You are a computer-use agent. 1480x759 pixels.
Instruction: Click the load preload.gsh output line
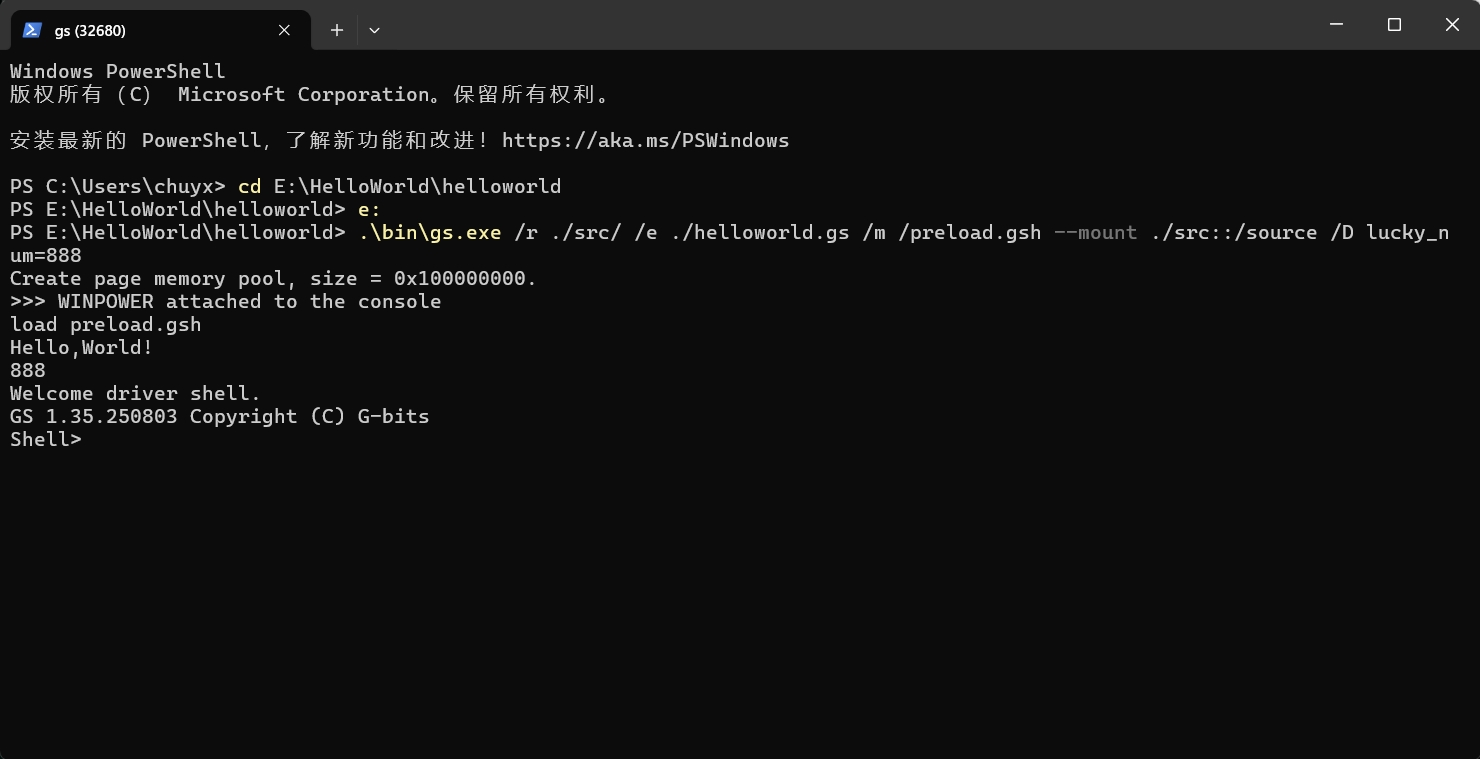click(x=105, y=324)
